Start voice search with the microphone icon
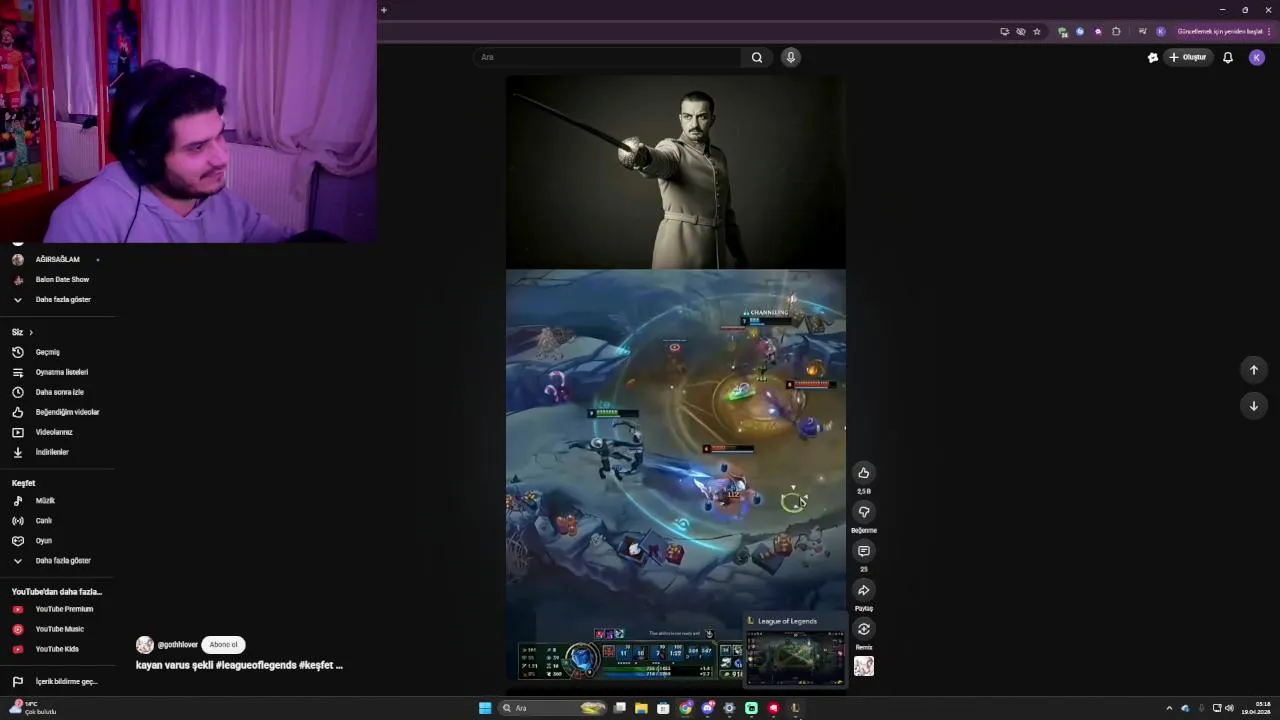Screen dimensions: 1280x720 click(x=790, y=57)
